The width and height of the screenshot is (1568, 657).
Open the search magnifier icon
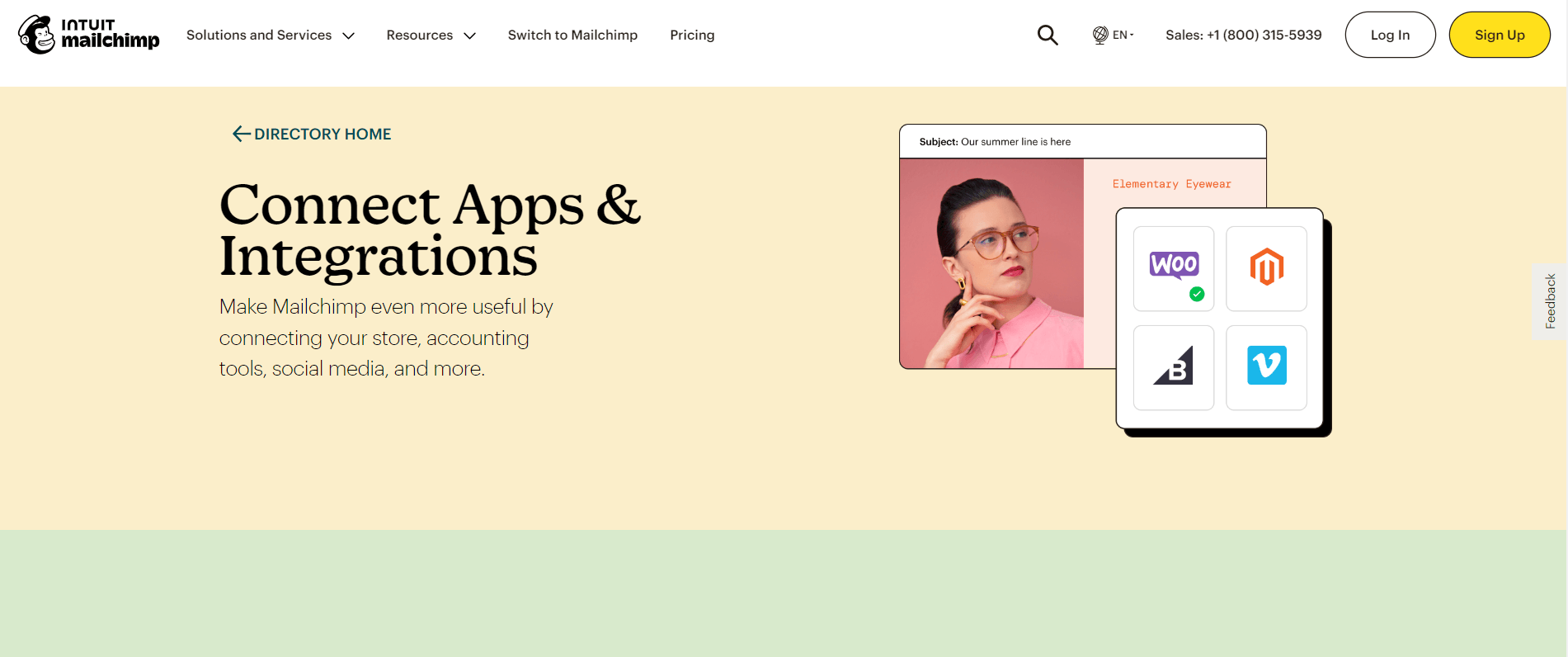coord(1048,35)
